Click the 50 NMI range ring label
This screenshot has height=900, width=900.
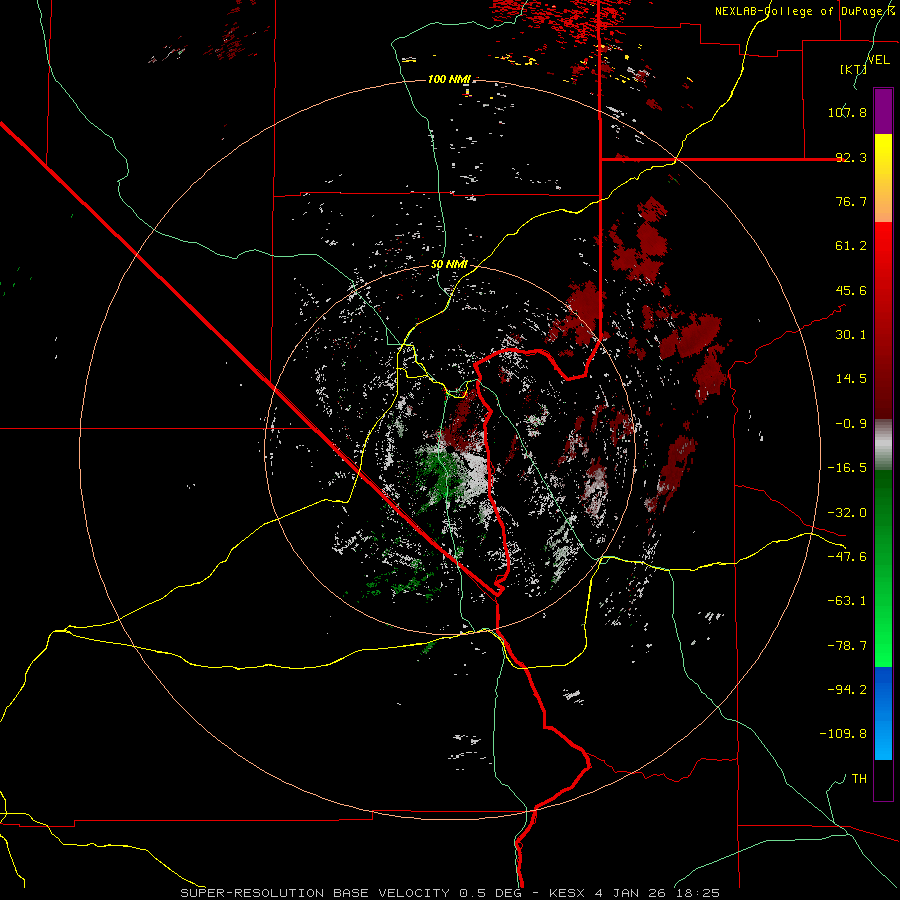[x=449, y=265]
